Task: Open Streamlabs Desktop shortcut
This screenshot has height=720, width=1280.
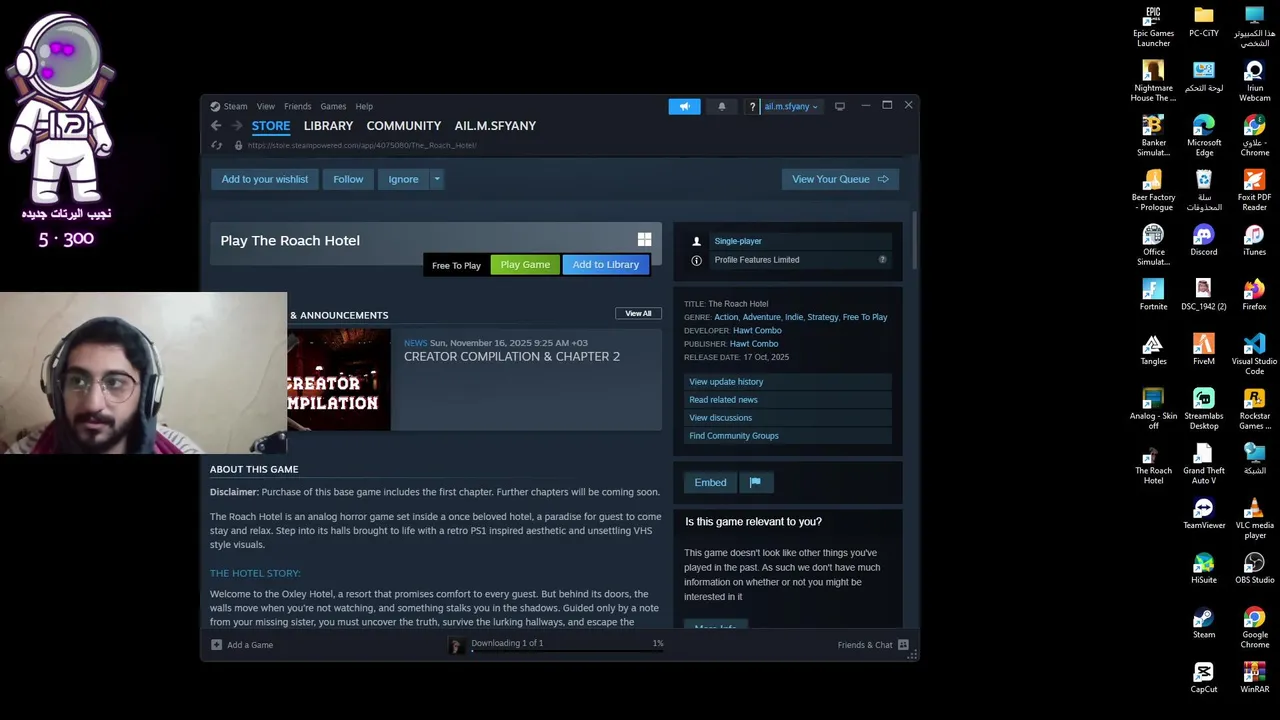Action: [1204, 409]
